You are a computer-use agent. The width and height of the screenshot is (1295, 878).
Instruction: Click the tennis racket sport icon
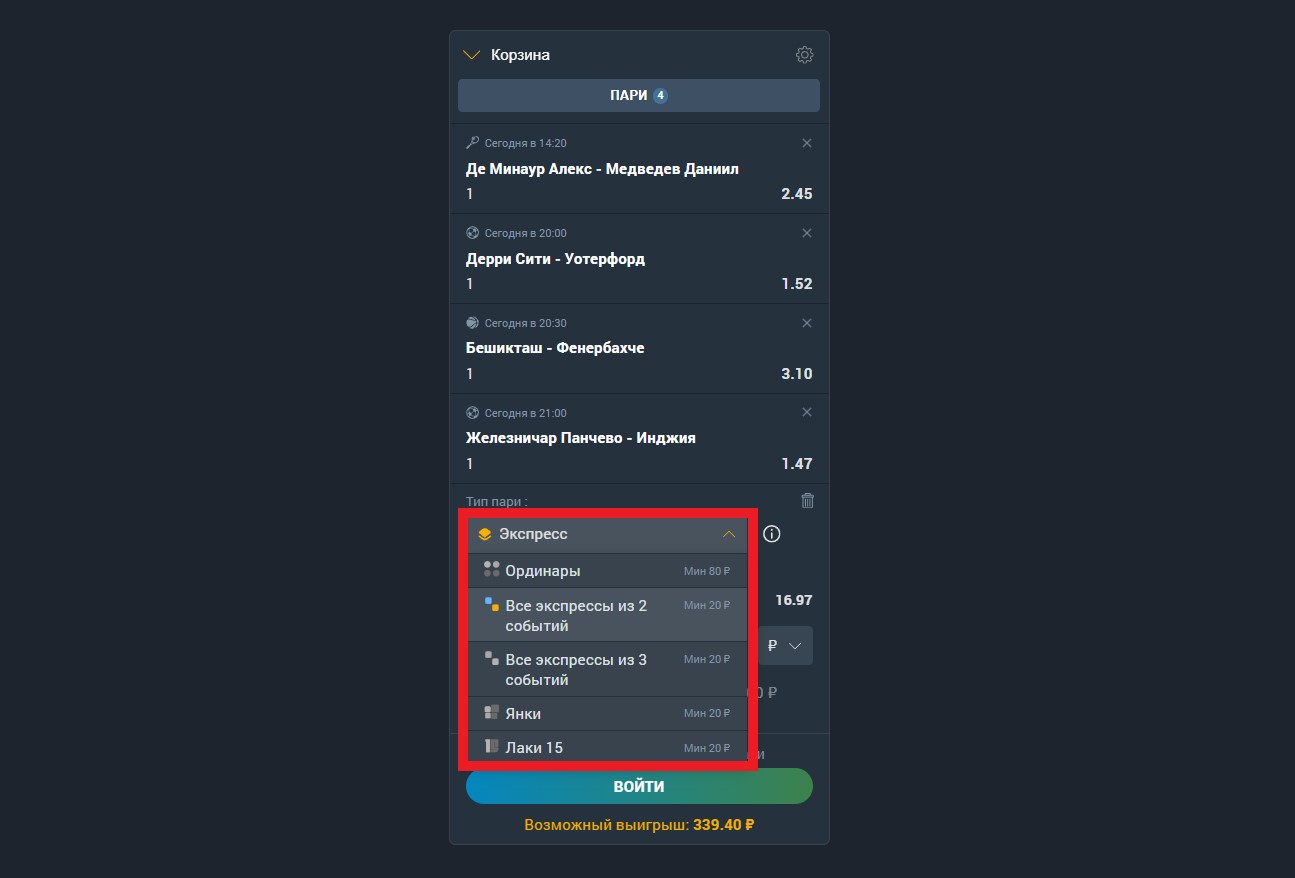tap(473, 143)
